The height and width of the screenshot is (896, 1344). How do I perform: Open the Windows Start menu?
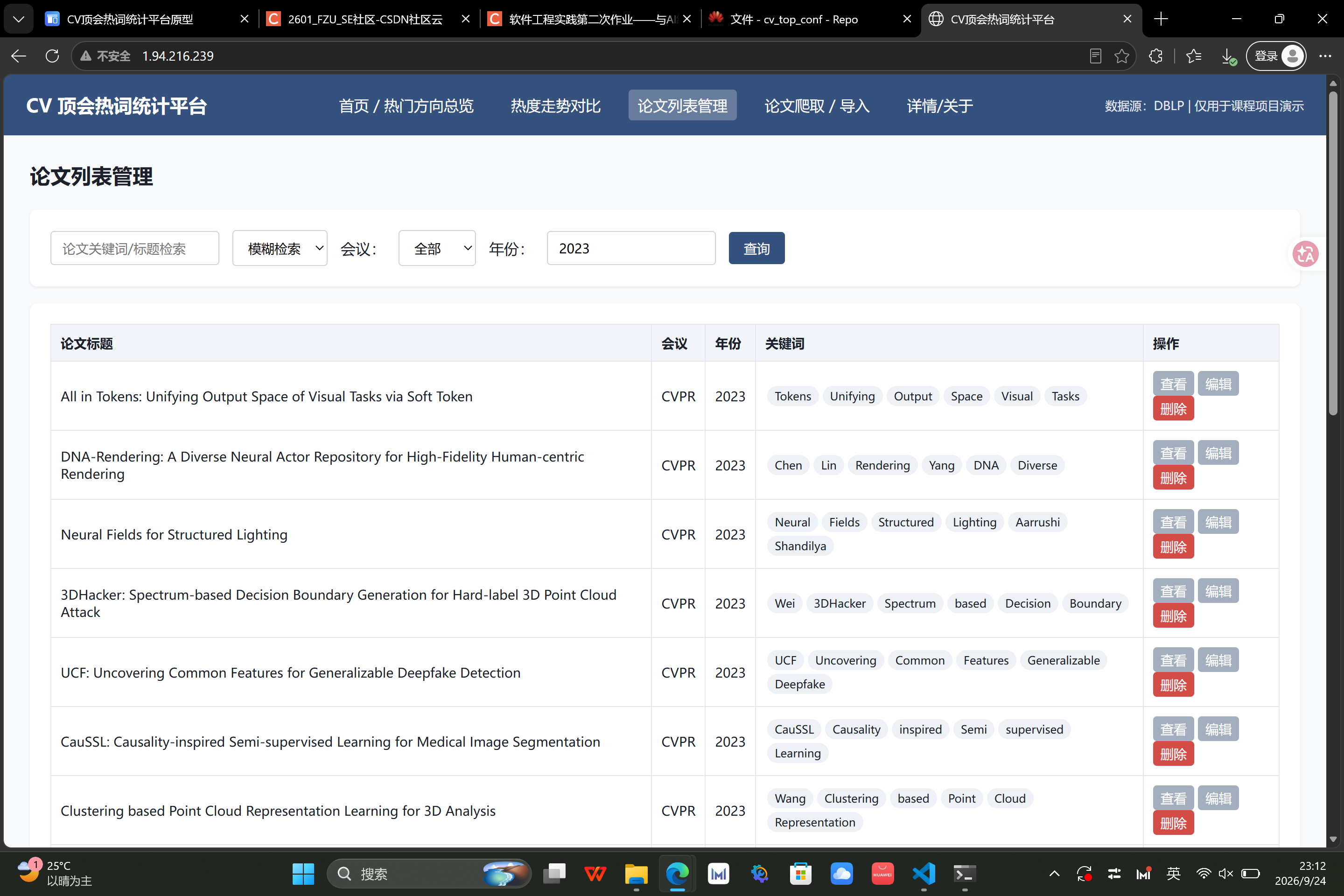(x=303, y=873)
